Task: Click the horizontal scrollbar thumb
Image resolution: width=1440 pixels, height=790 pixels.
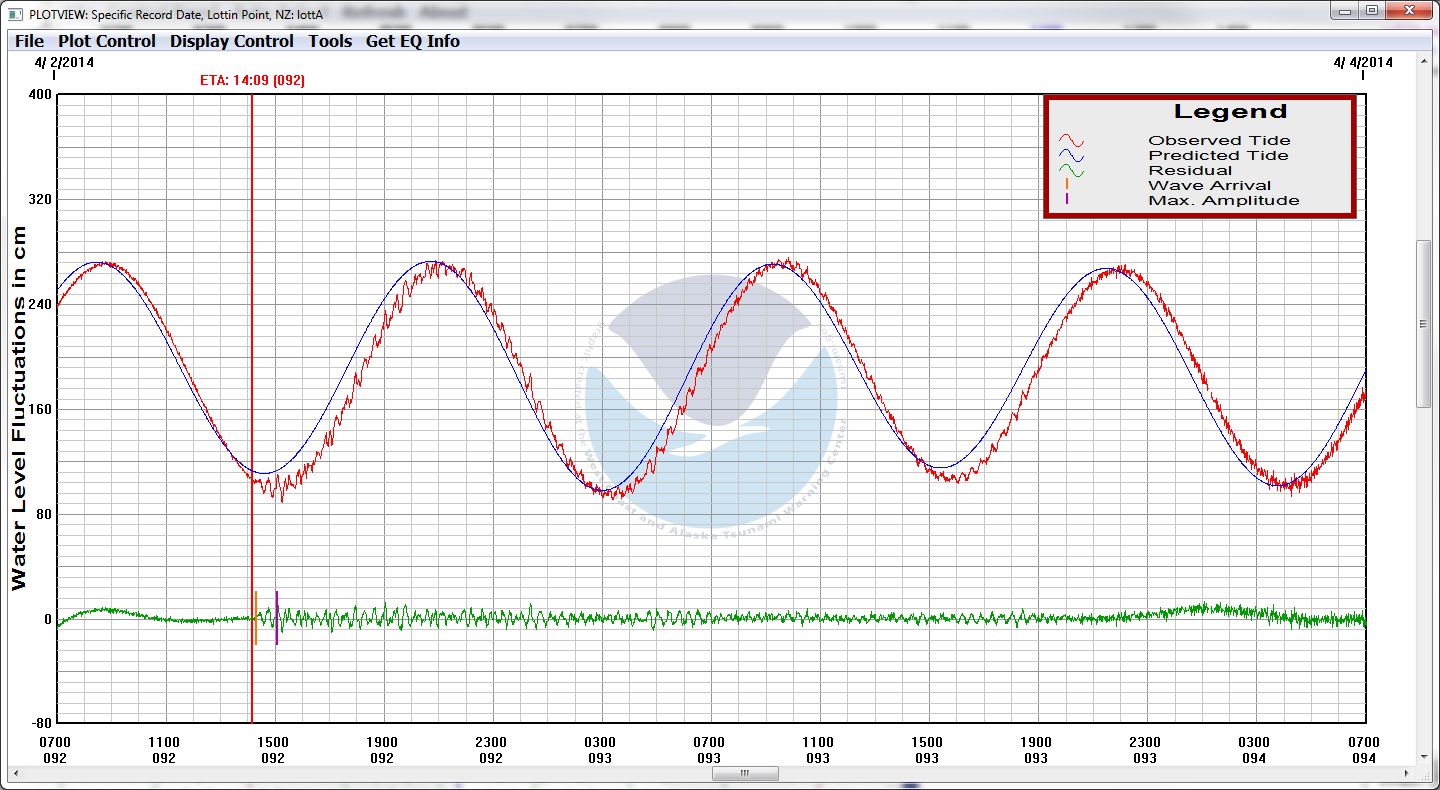Action: 745,774
